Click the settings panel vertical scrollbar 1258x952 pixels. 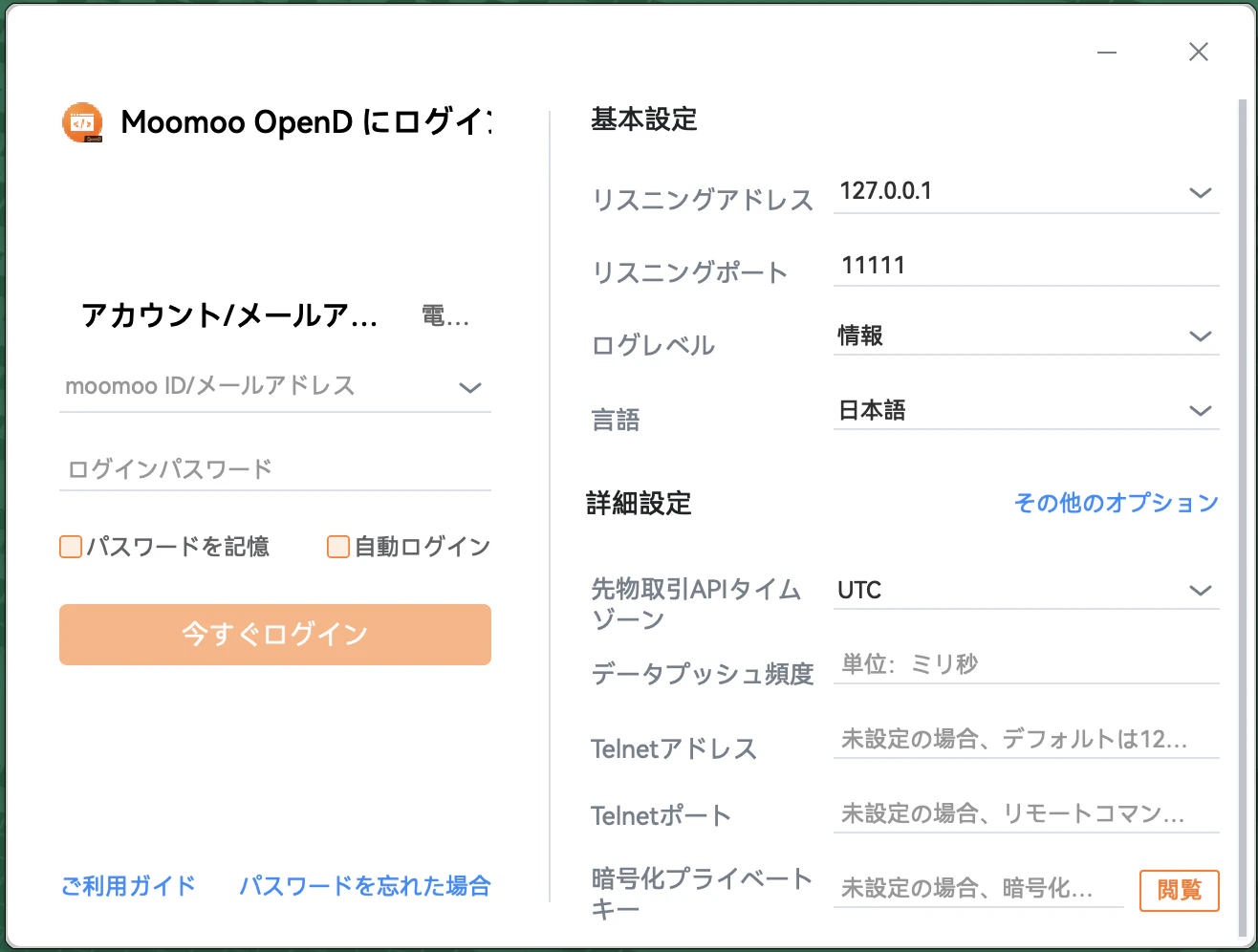tap(1243, 516)
